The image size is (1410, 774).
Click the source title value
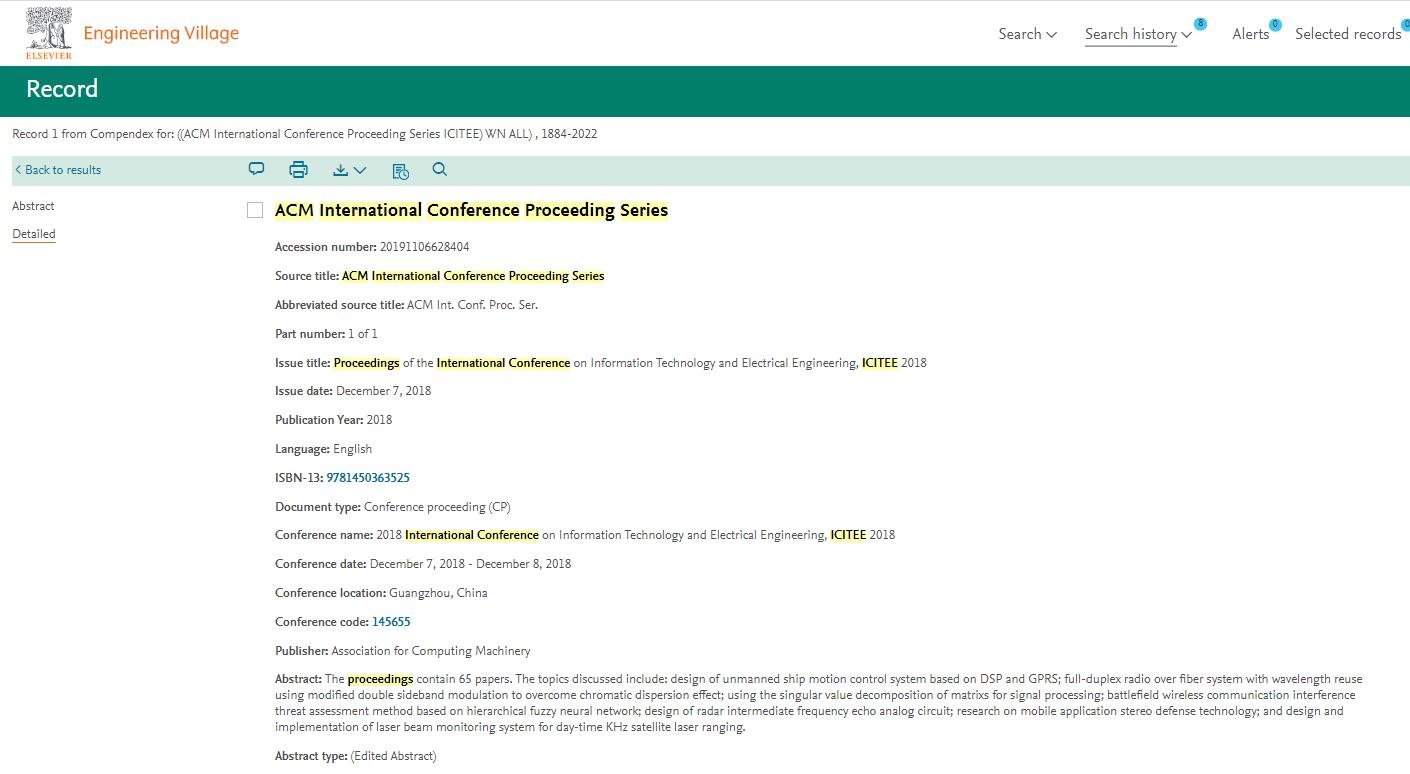[473, 276]
